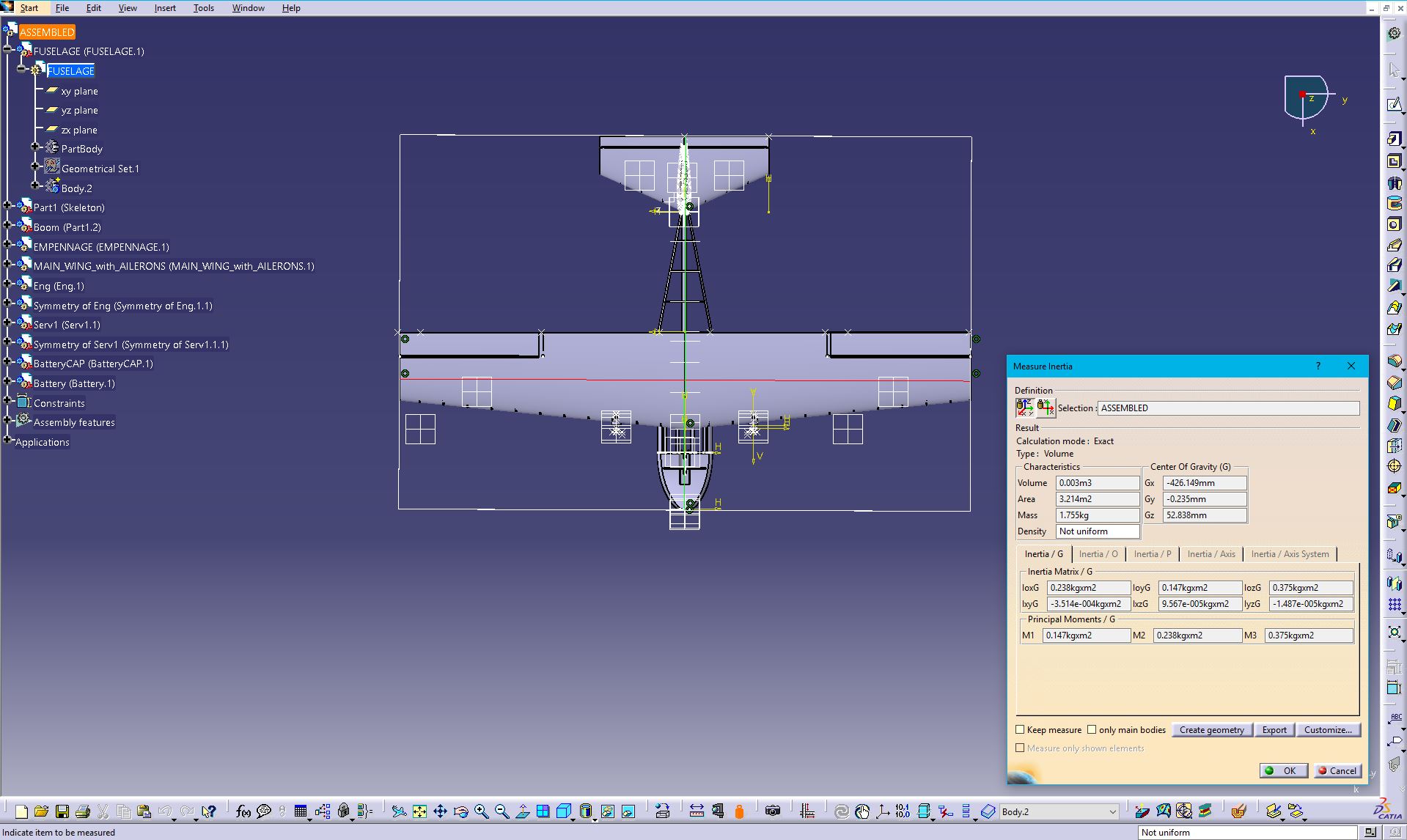
Task: Open the Start menu
Action: (x=29, y=8)
